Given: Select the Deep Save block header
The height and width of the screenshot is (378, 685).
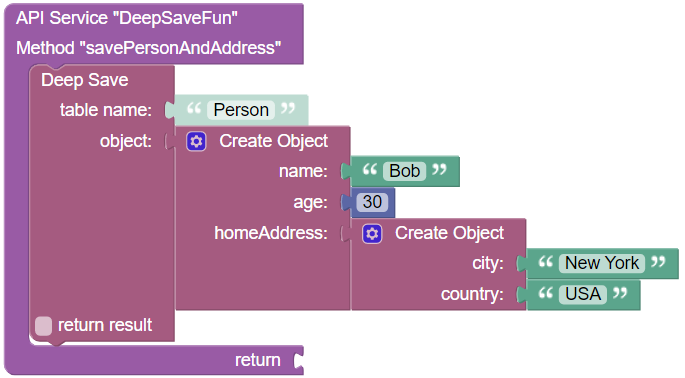Looking at the screenshot, I should pyautogui.click(x=85, y=80).
